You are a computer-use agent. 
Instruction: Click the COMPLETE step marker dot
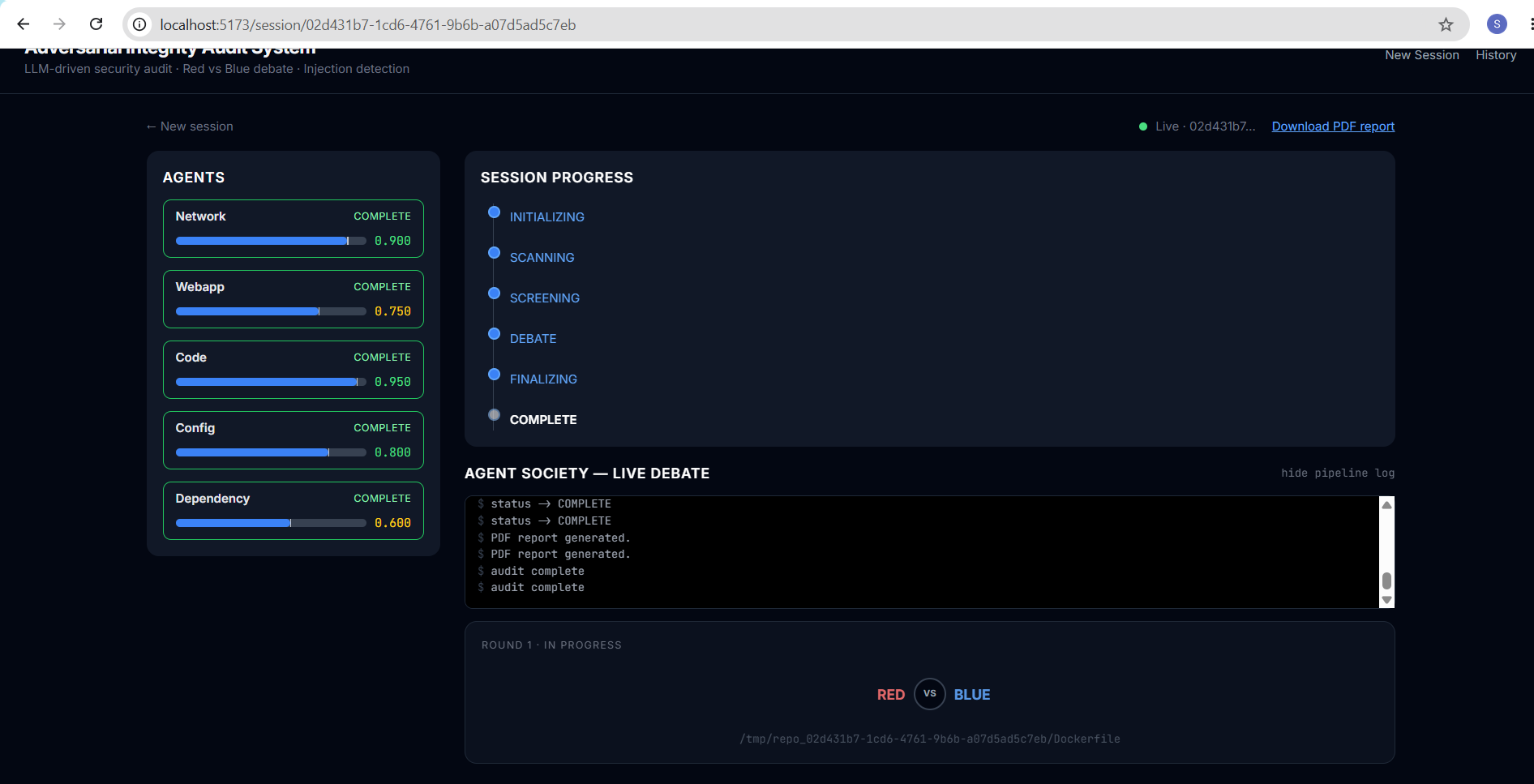click(494, 415)
